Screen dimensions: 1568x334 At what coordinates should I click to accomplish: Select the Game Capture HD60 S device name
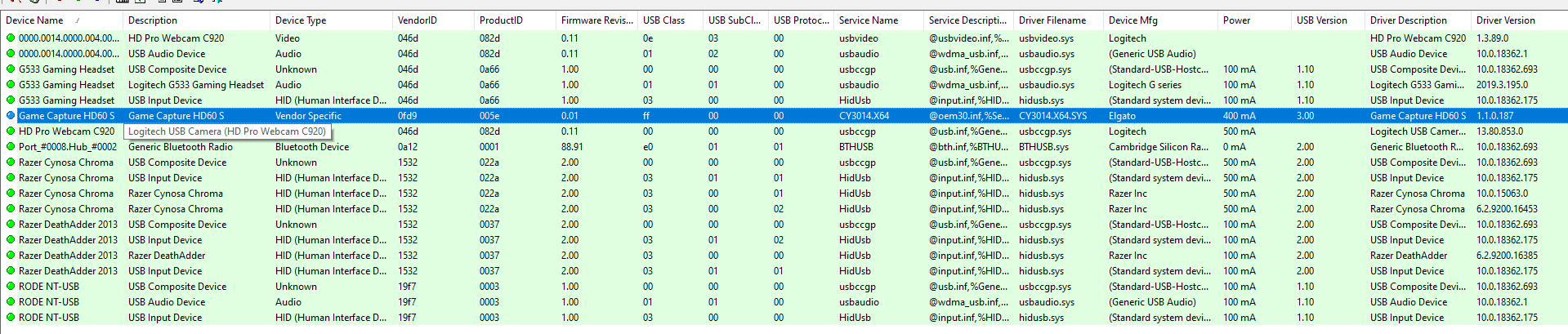[x=67, y=116]
